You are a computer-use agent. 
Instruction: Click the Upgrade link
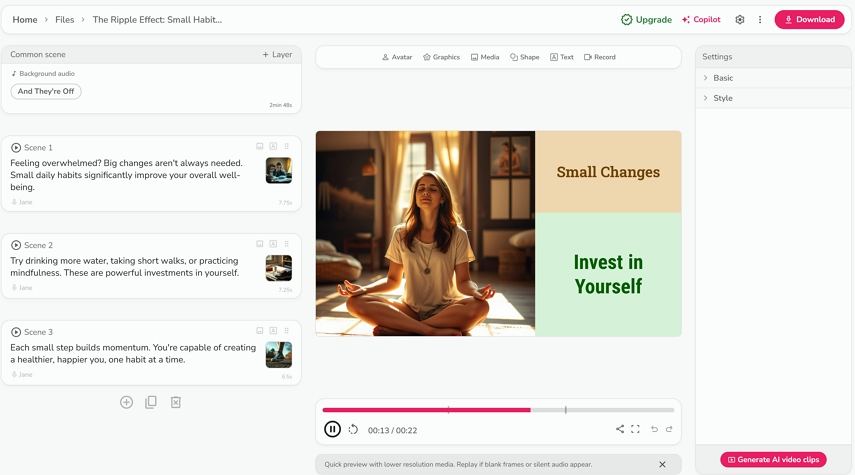point(646,20)
